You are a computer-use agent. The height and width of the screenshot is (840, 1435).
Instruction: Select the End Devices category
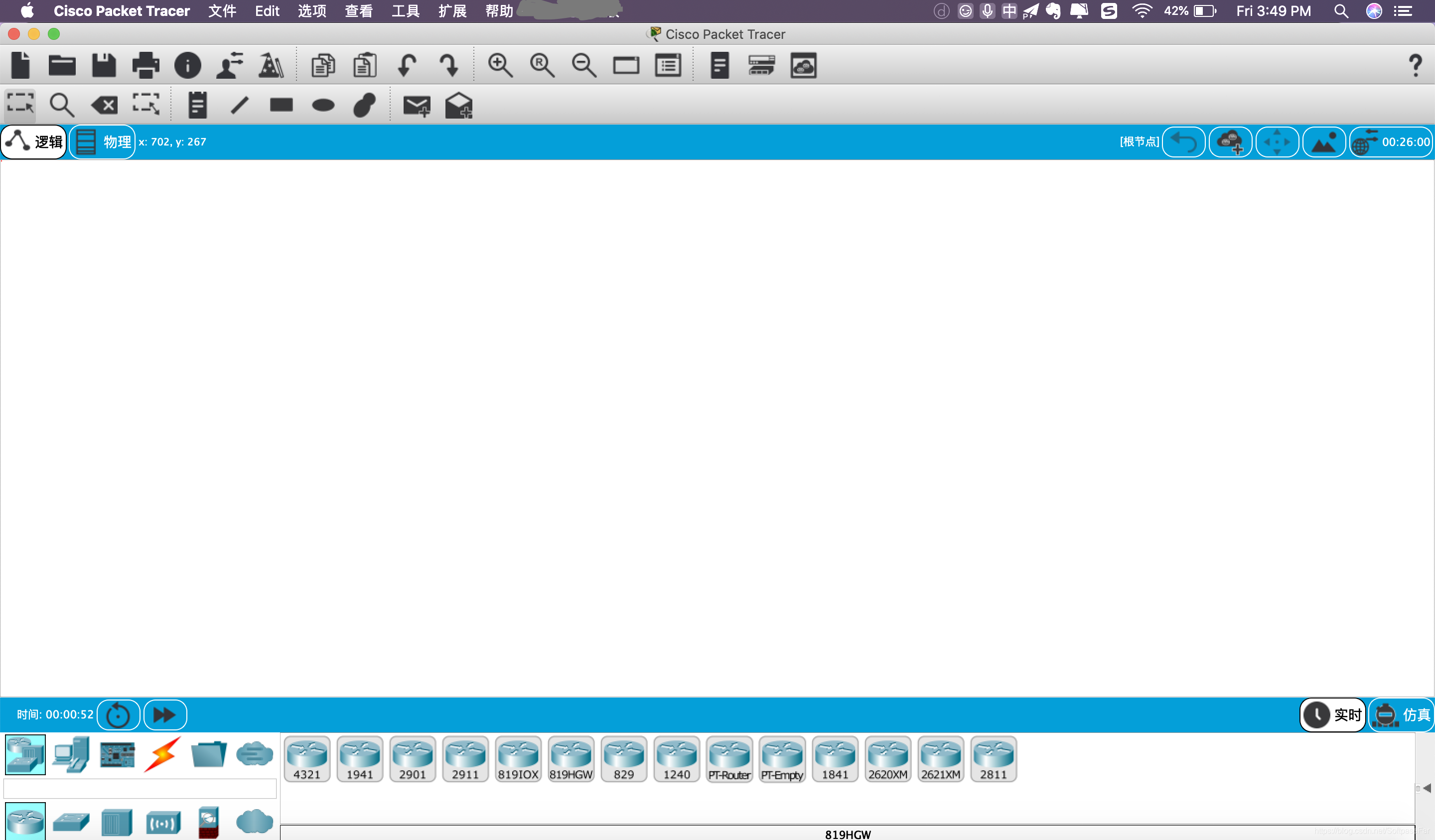pyautogui.click(x=71, y=755)
